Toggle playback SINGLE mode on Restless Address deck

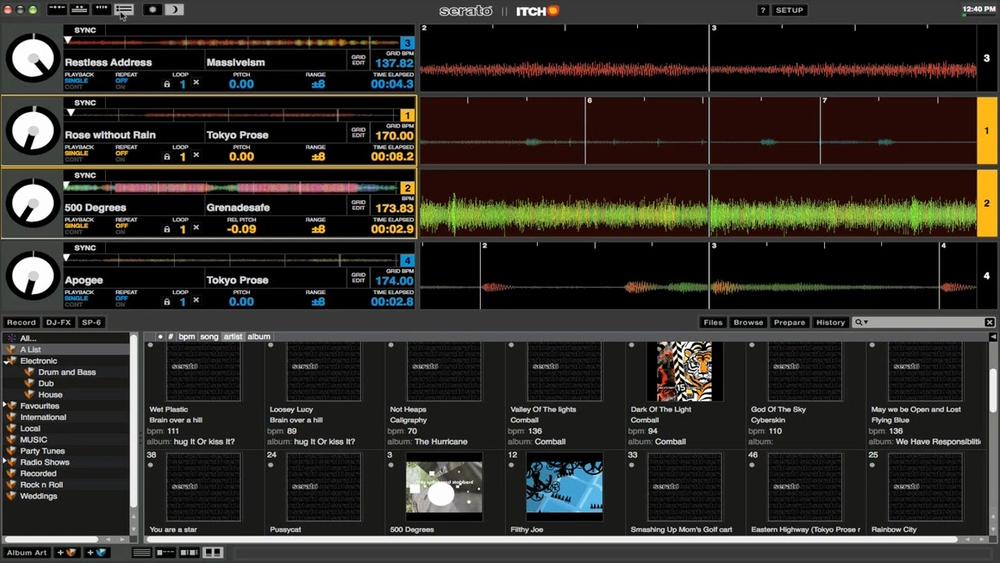pyautogui.click(x=76, y=81)
